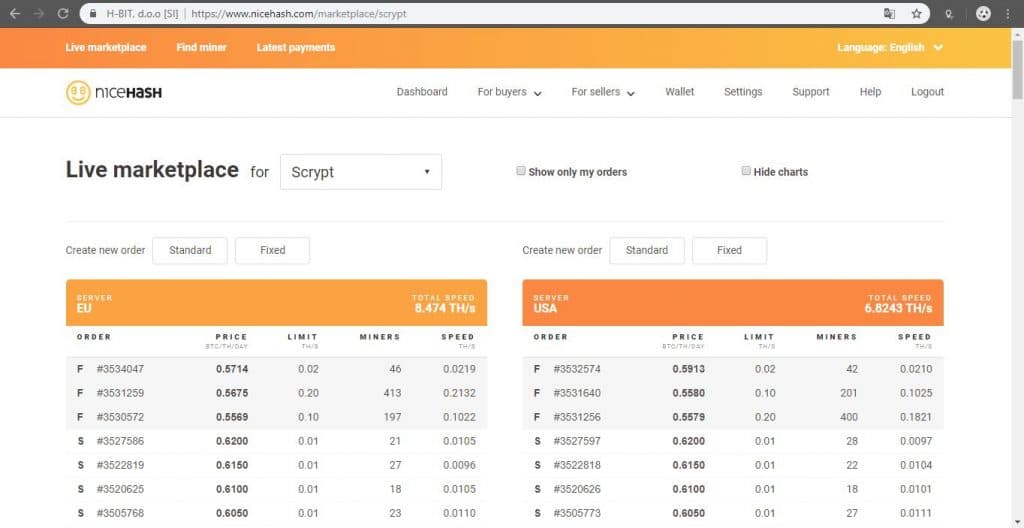Tick the Hide charts checkbox
The image size is (1024, 528).
coord(746,171)
